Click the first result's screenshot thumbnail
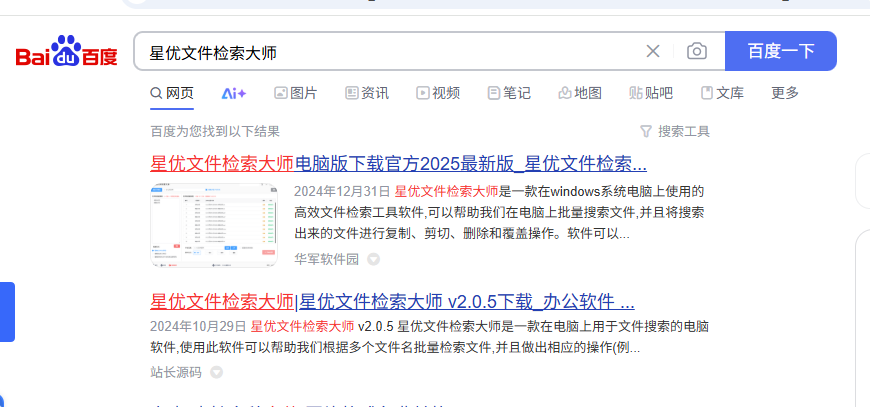Screen dimensions: 870x407 tap(214, 226)
